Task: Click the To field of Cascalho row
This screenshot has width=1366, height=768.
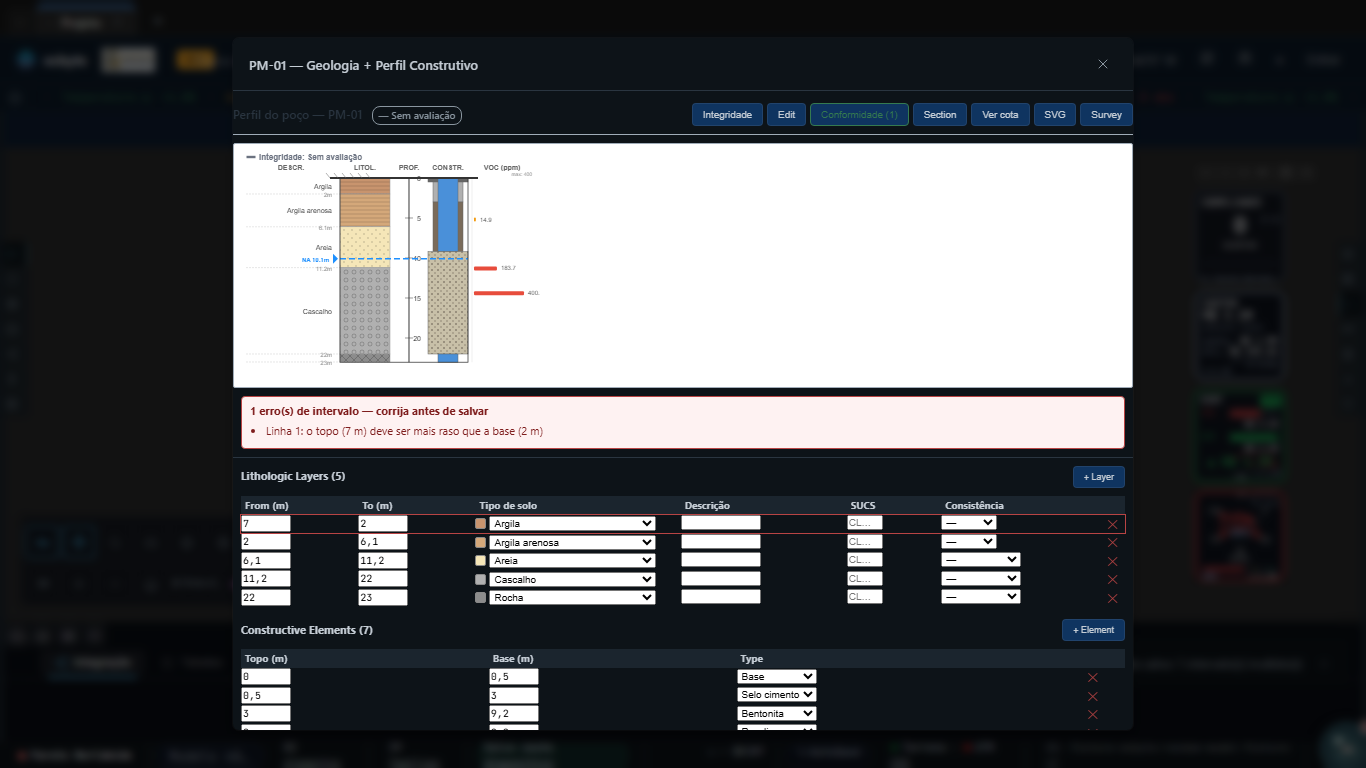Action: pos(383,579)
